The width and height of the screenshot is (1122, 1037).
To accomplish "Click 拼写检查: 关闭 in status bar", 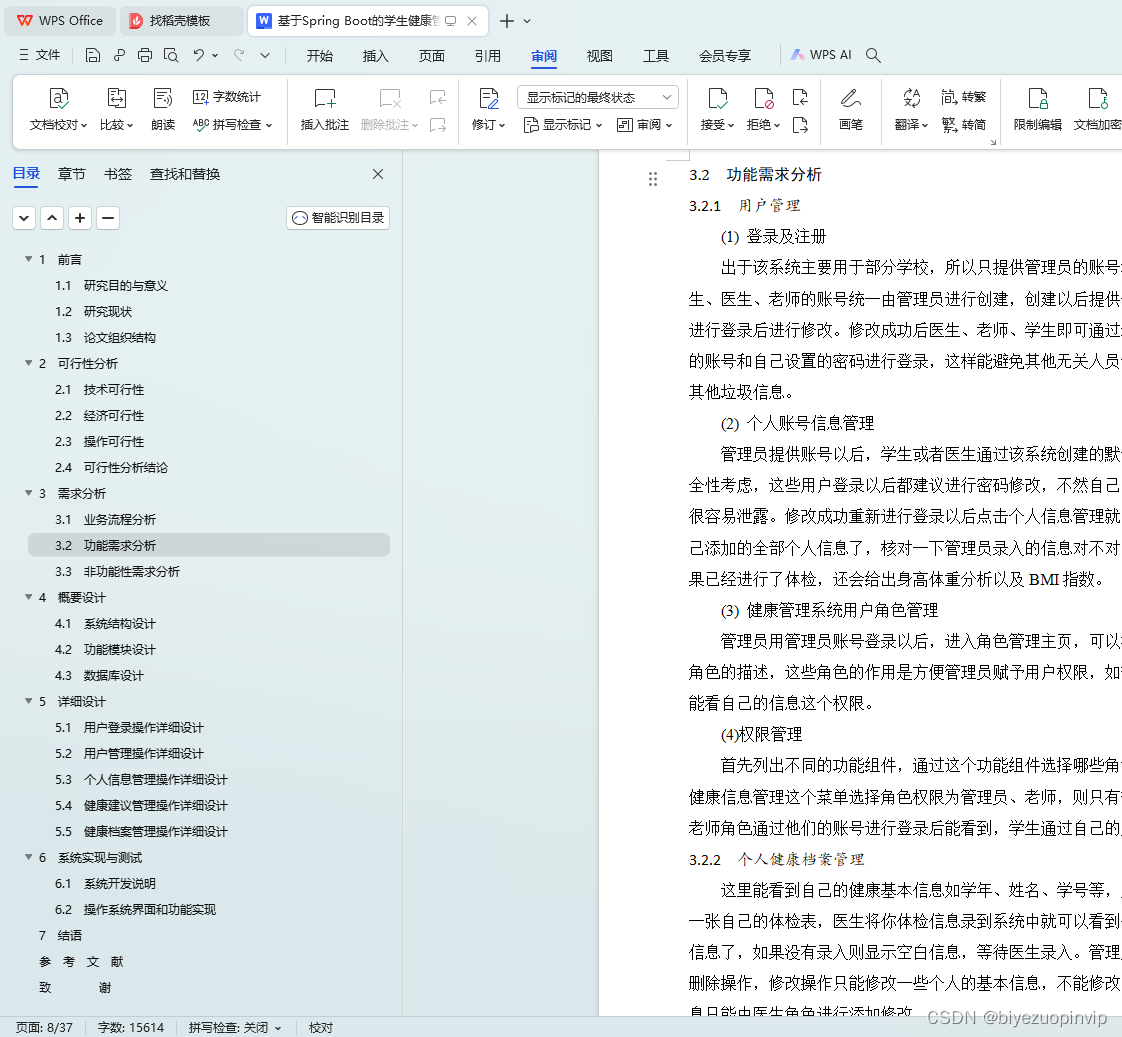I will (235, 1028).
